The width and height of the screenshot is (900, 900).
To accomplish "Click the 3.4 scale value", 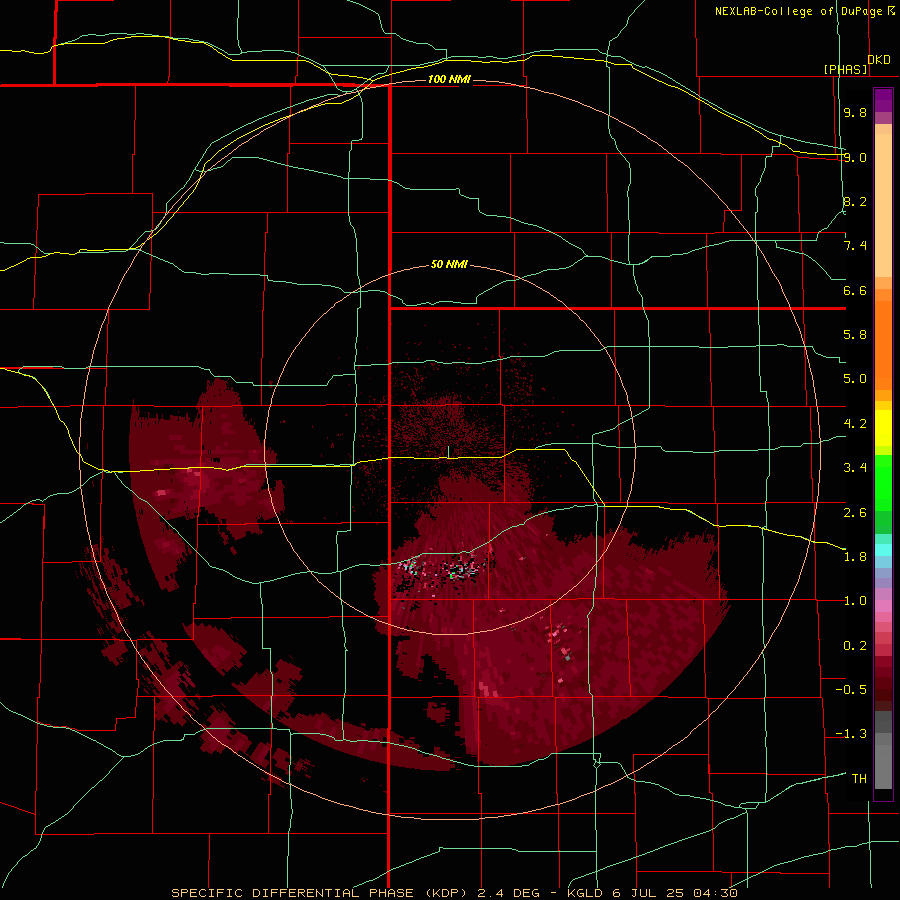I will [855, 468].
